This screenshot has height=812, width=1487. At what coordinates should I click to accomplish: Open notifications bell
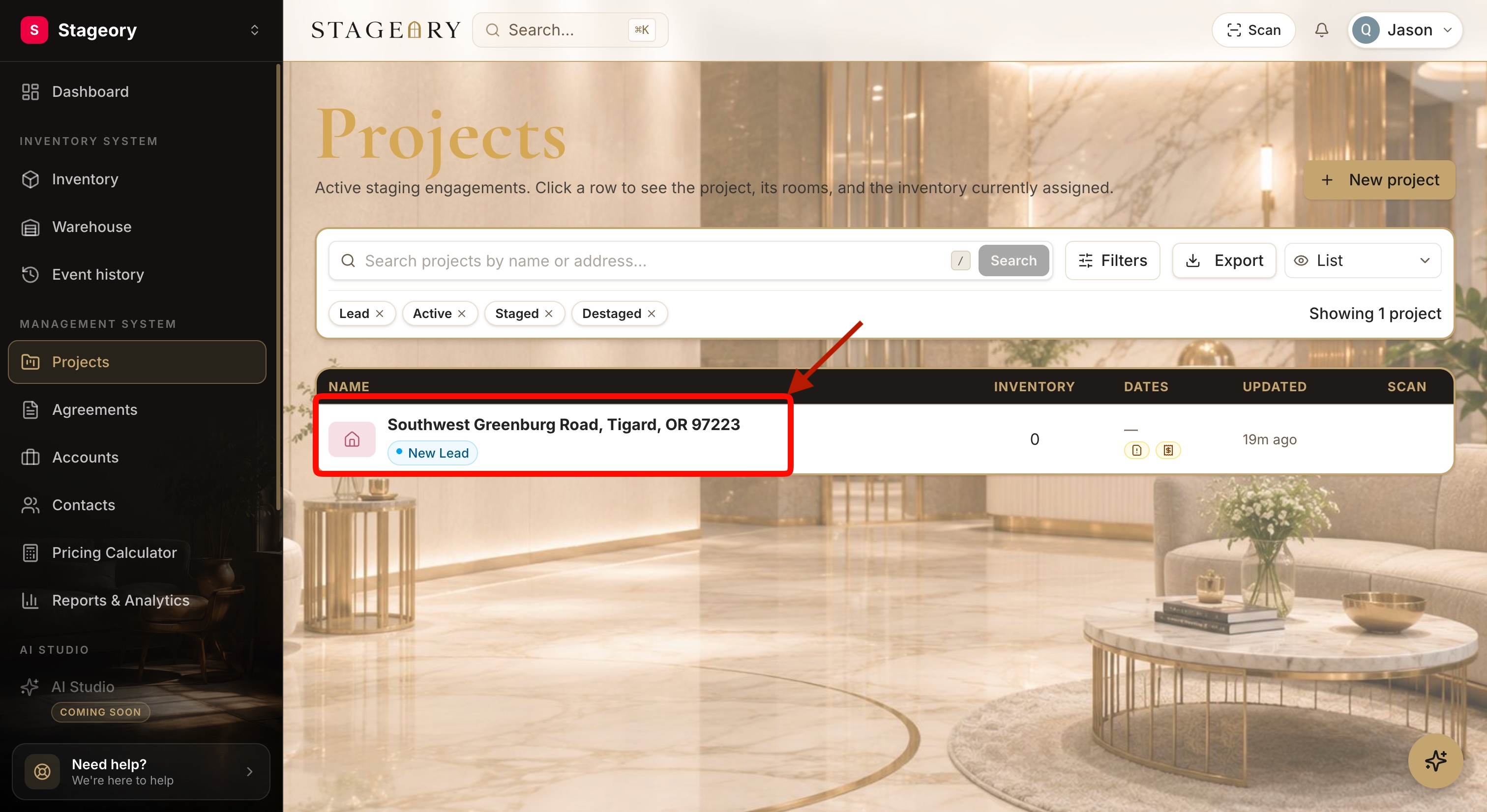pyautogui.click(x=1322, y=30)
